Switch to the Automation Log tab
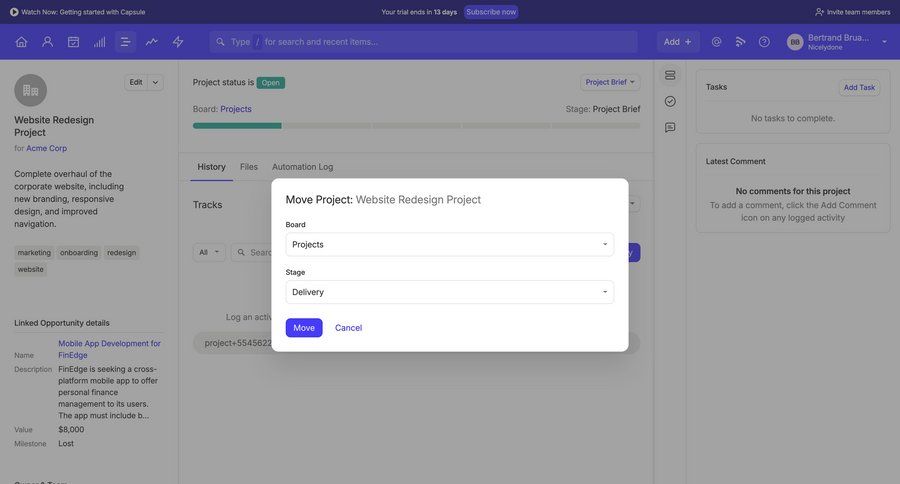The image size is (900, 484). pyautogui.click(x=302, y=167)
